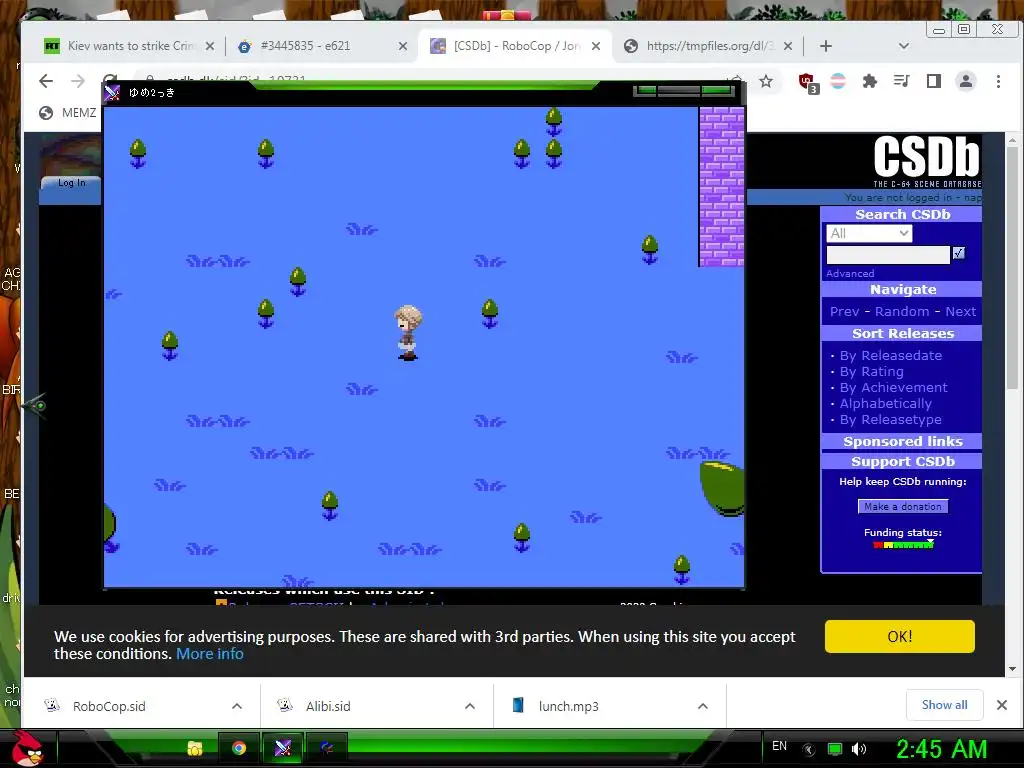The height and width of the screenshot is (768, 1024).
Task: Click the minimize segment of game window
Action: click(x=645, y=90)
